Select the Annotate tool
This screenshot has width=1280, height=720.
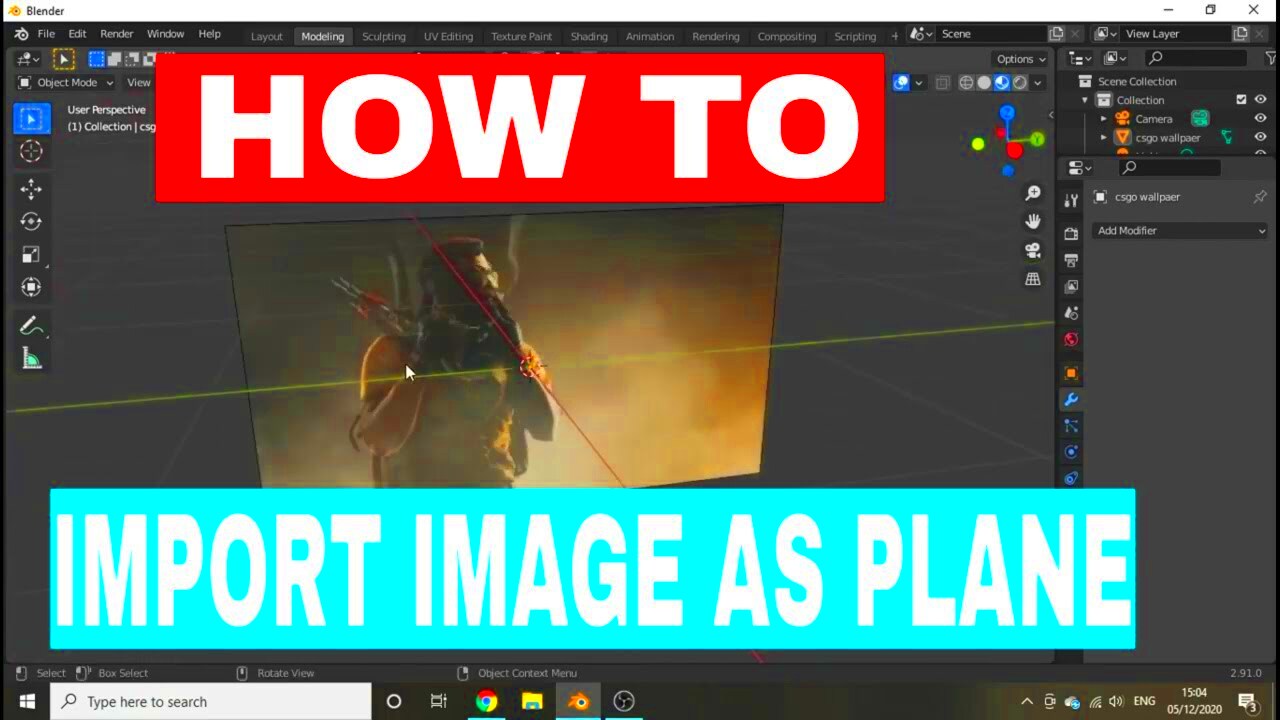pos(31,326)
